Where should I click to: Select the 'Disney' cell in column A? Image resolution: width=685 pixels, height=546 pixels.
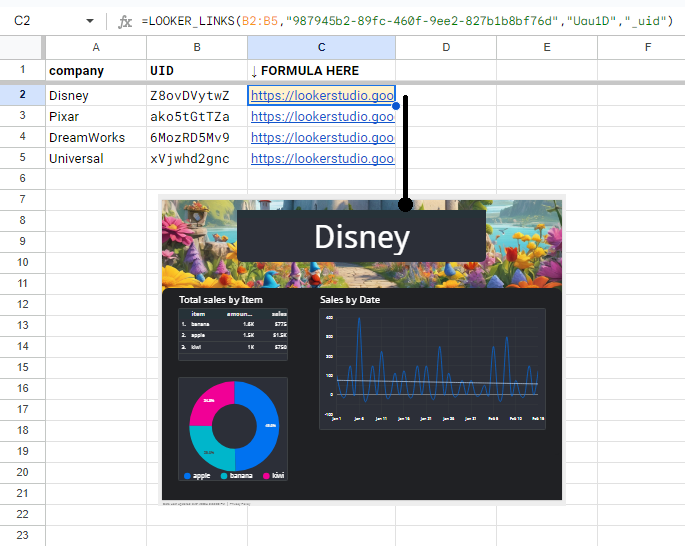[96, 95]
